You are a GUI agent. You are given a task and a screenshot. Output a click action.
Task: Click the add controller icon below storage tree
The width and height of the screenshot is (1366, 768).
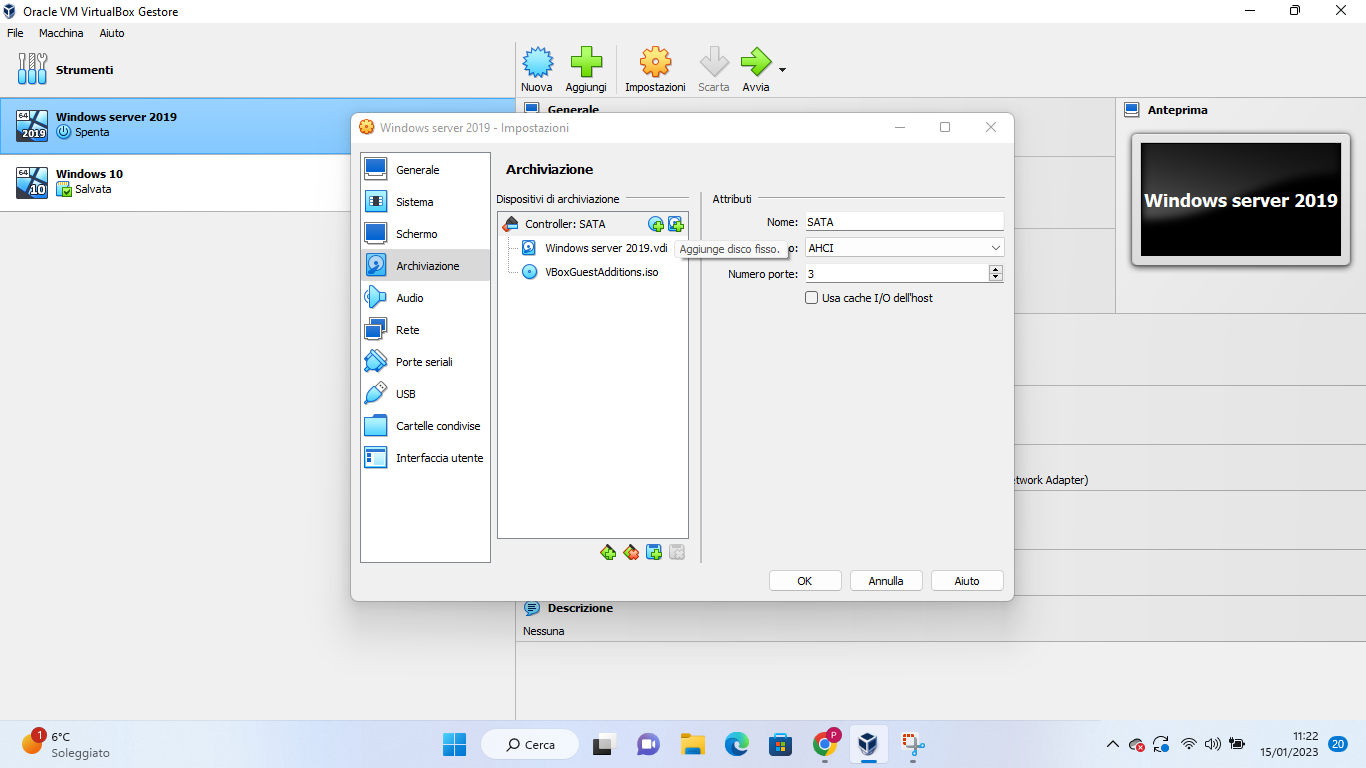[x=608, y=552]
